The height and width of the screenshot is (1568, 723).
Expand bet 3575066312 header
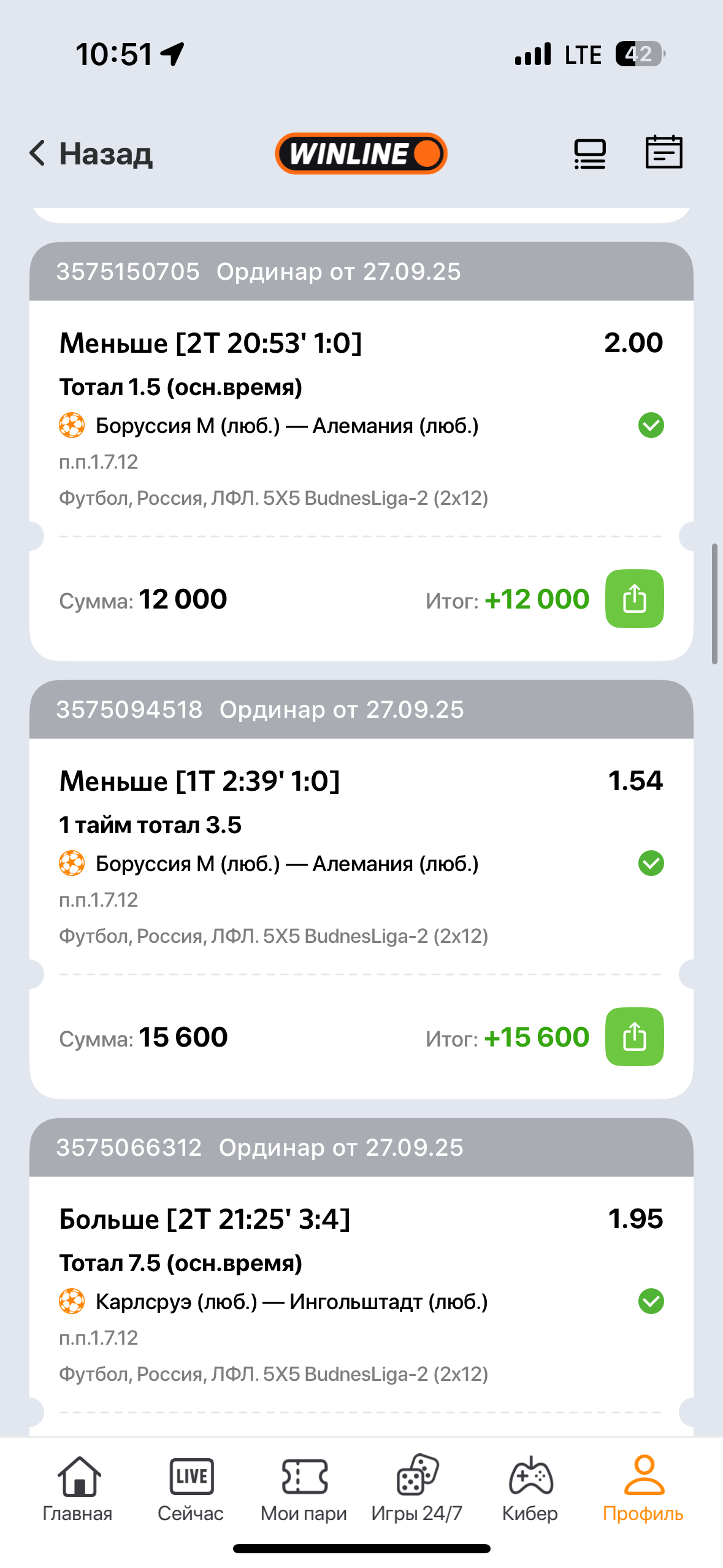coord(361,1148)
